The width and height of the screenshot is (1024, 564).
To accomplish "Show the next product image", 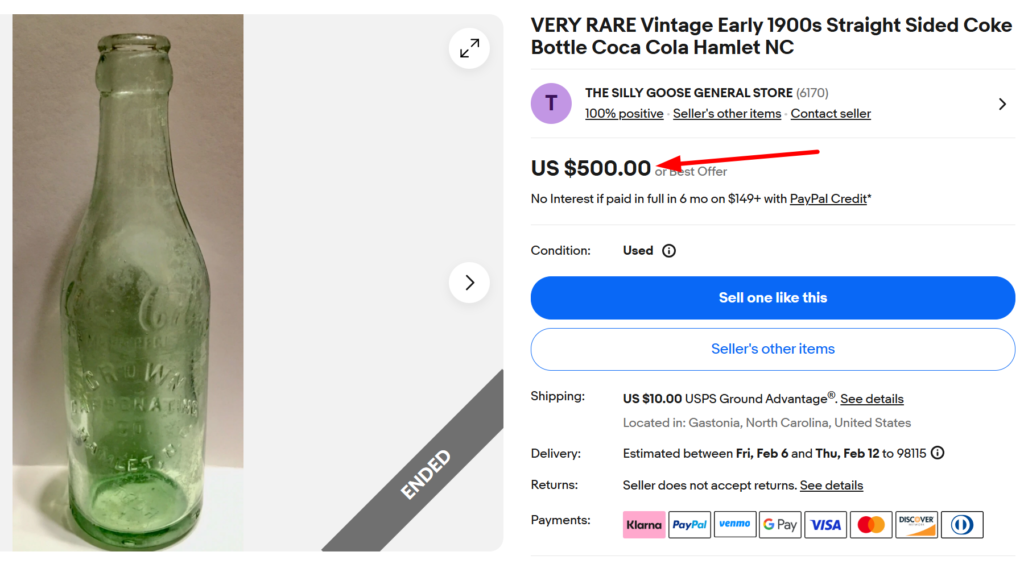I will (469, 282).
